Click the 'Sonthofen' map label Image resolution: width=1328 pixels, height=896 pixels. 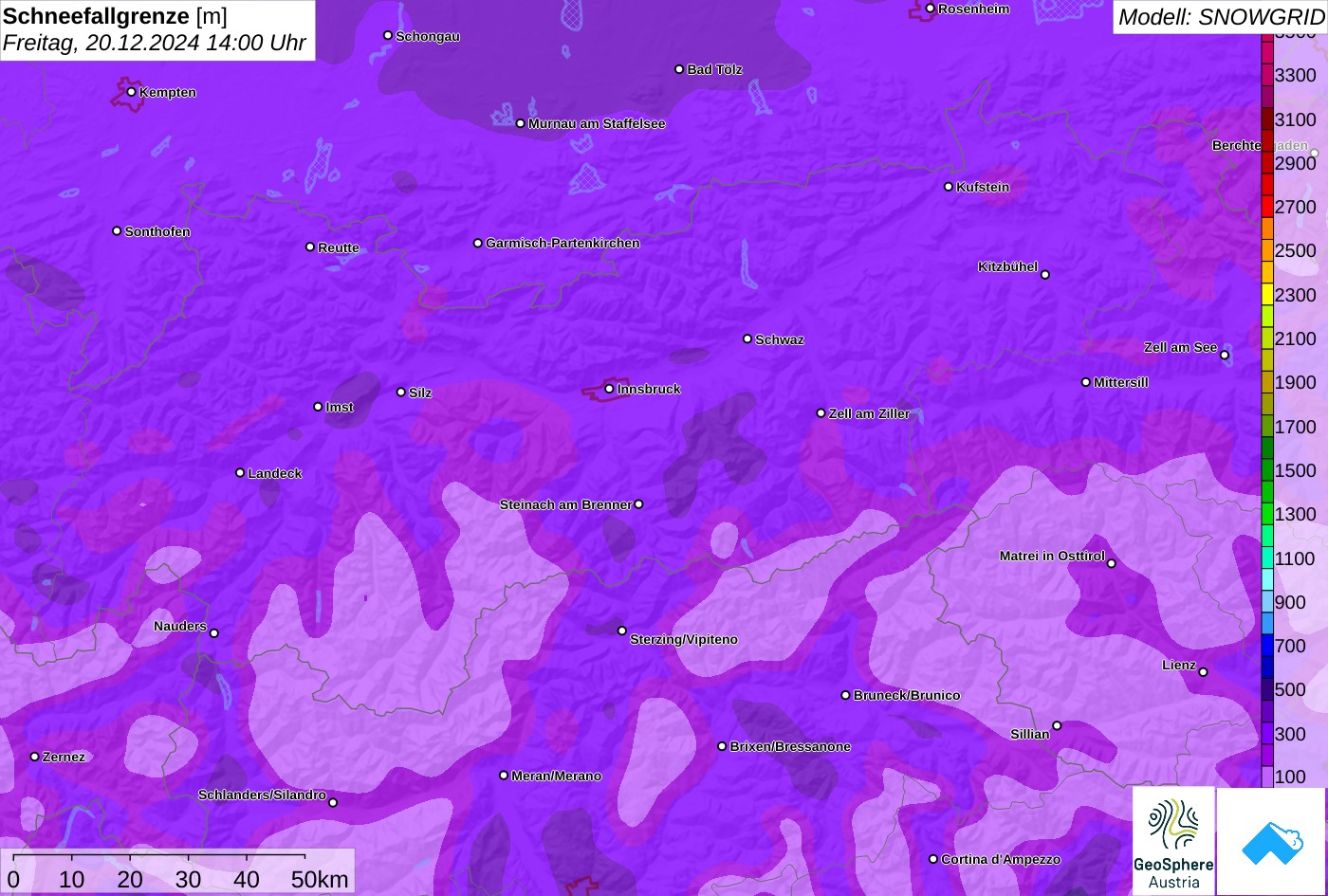157,231
